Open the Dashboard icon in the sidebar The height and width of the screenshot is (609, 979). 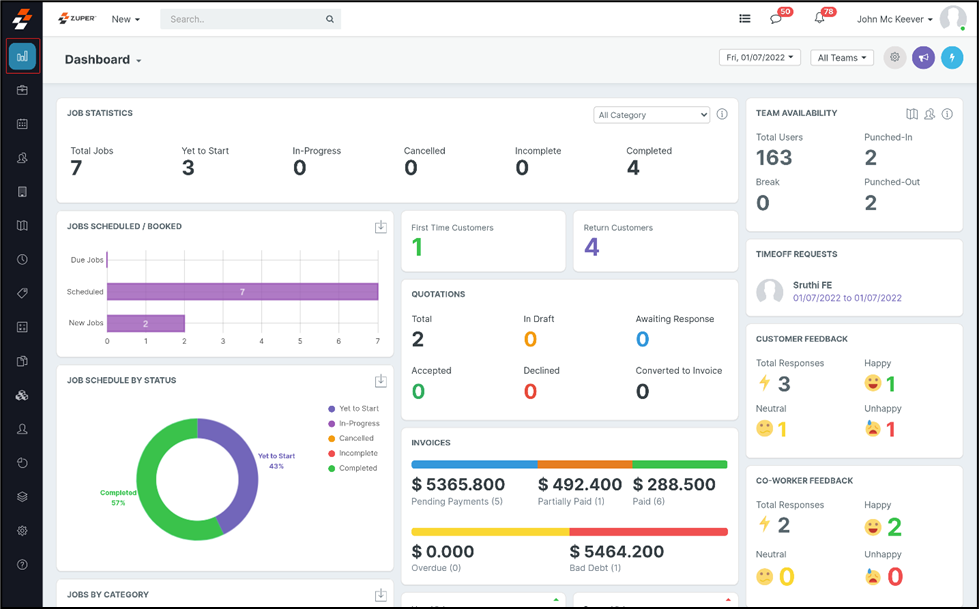pos(22,57)
